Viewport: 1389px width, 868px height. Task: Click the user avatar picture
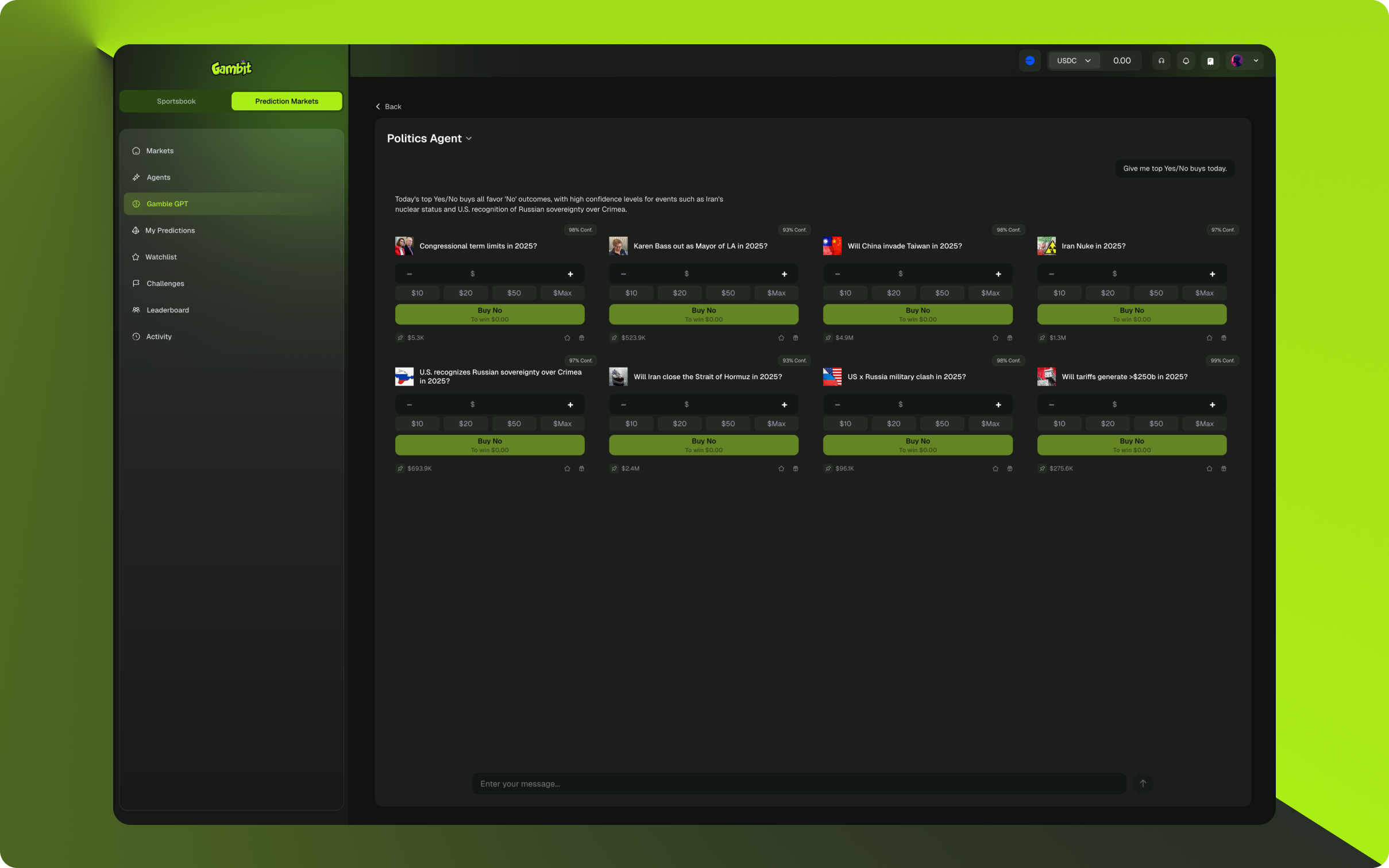(1237, 60)
